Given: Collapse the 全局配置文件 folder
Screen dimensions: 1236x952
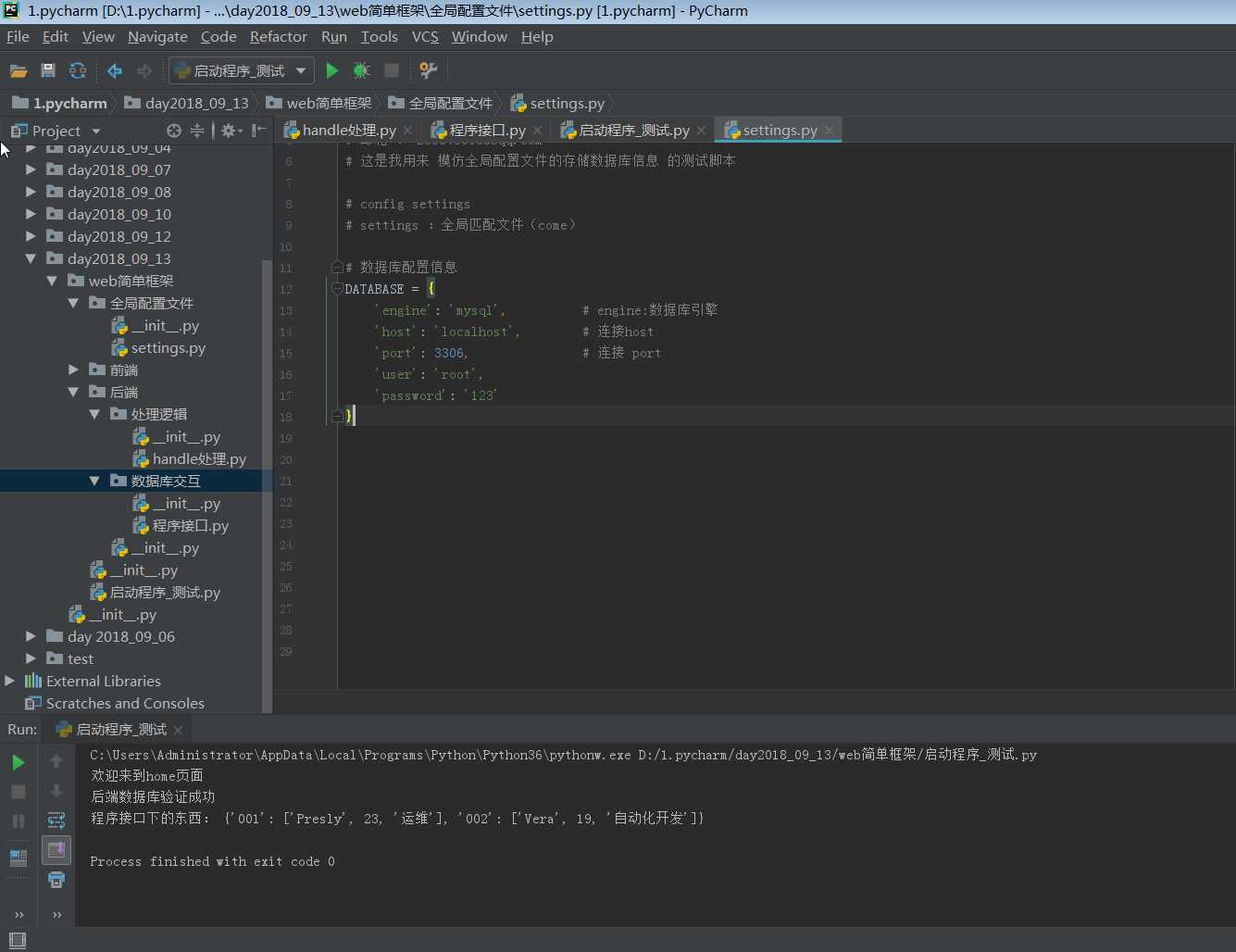Looking at the screenshot, I should click(73, 303).
